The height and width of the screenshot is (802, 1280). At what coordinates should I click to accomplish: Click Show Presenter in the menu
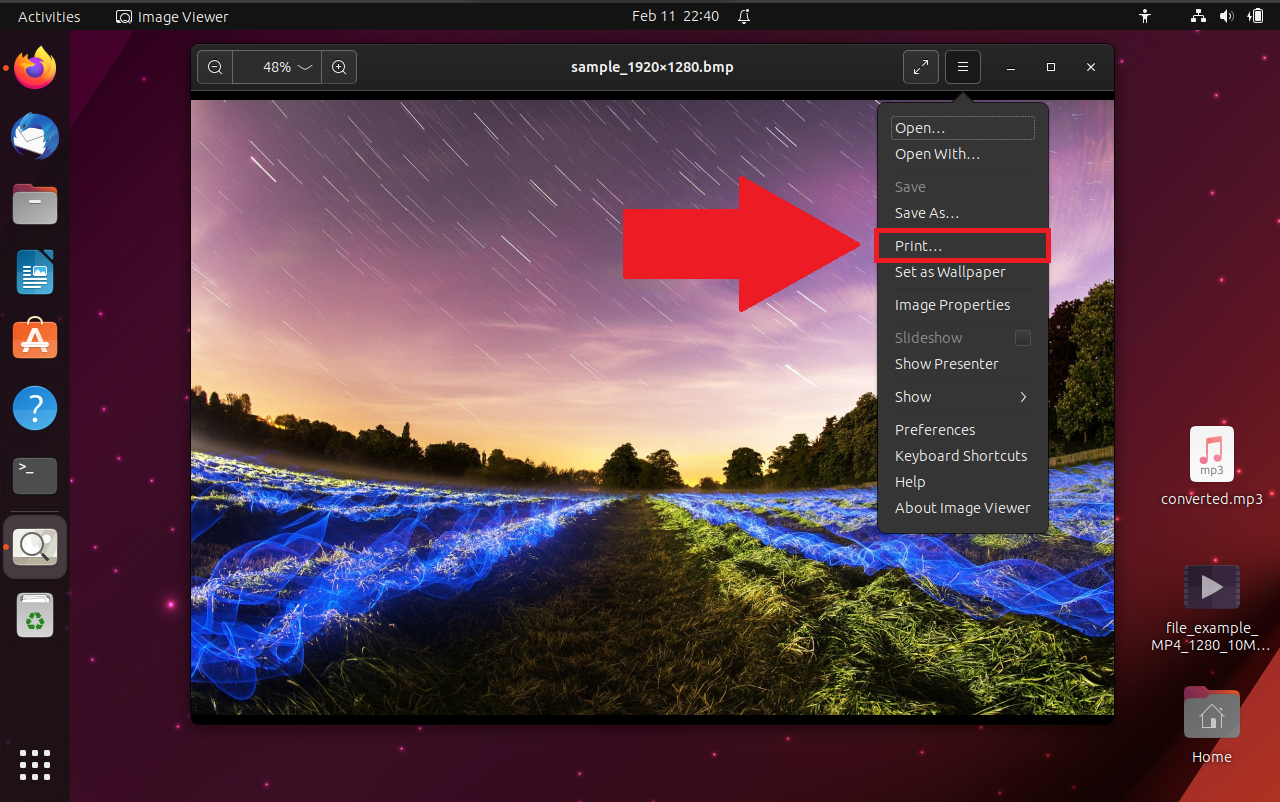pos(946,363)
